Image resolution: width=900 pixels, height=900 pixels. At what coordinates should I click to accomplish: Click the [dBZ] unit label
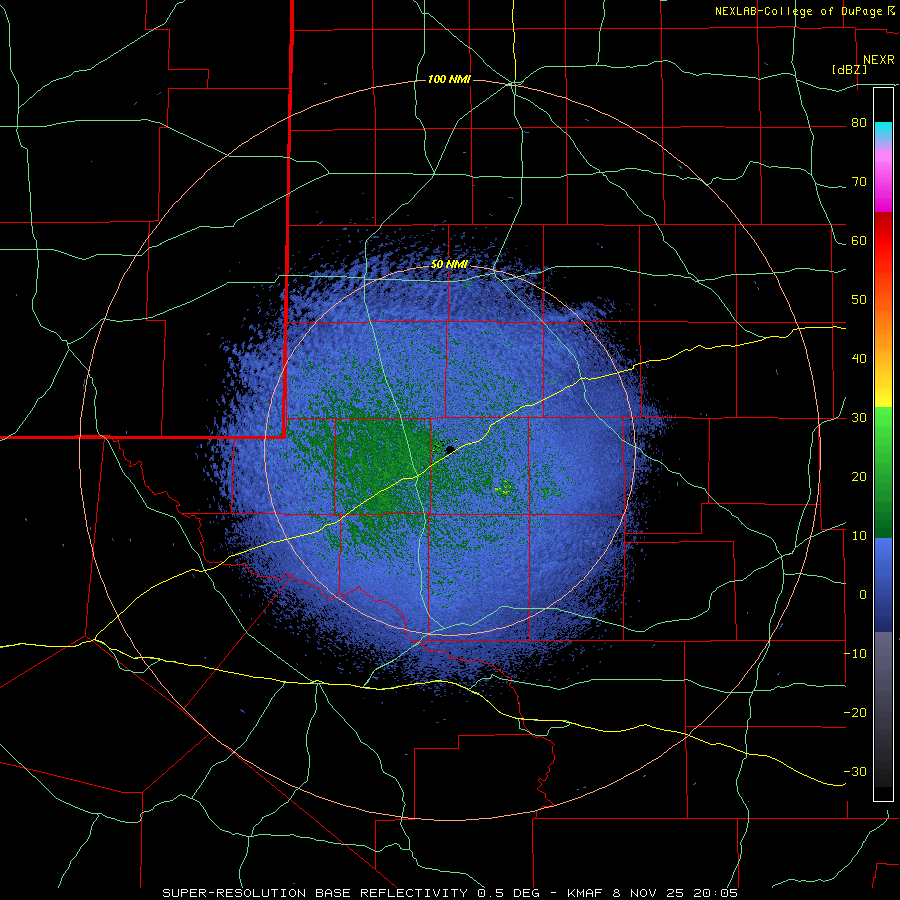point(849,70)
